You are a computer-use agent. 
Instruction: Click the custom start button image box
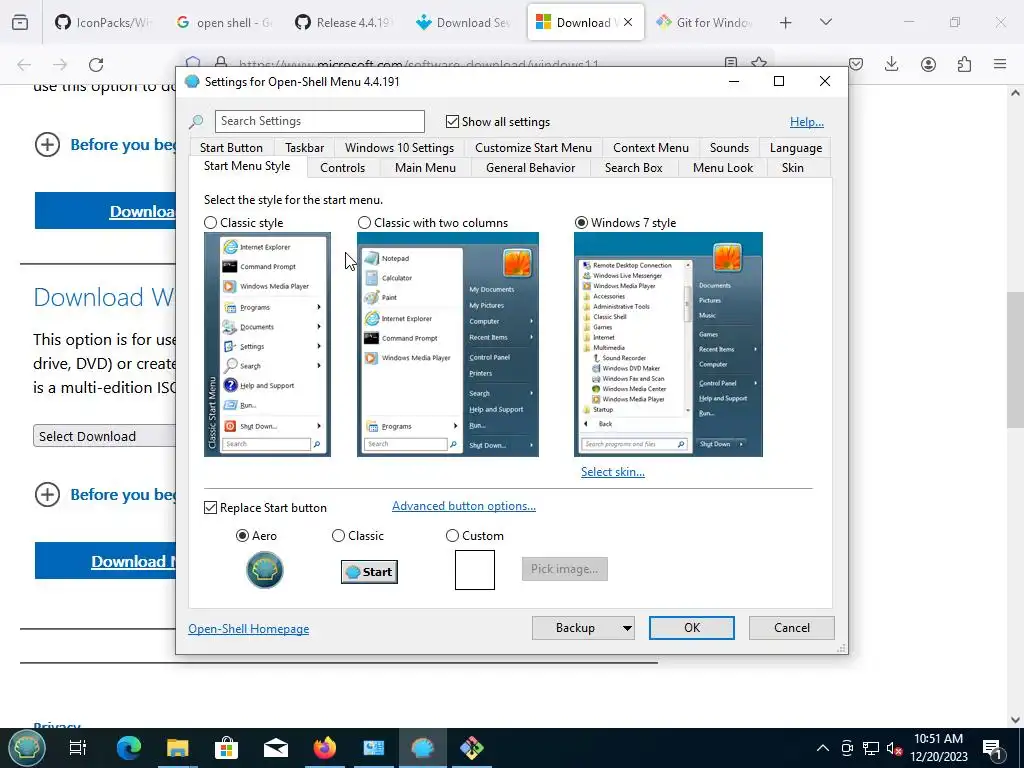[475, 569]
